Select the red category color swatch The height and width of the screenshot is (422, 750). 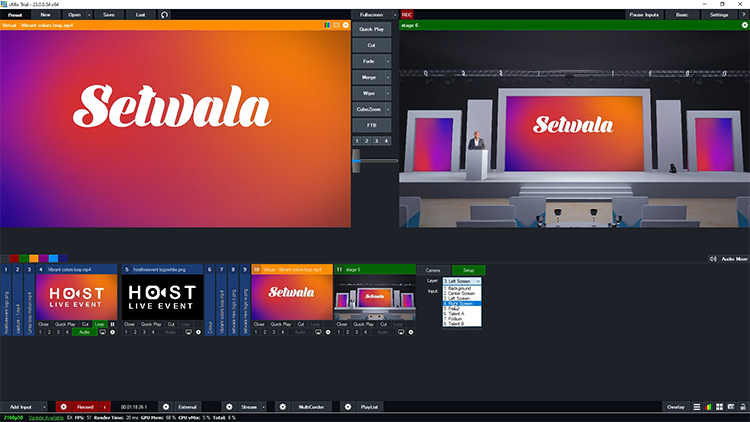click(x=16, y=260)
